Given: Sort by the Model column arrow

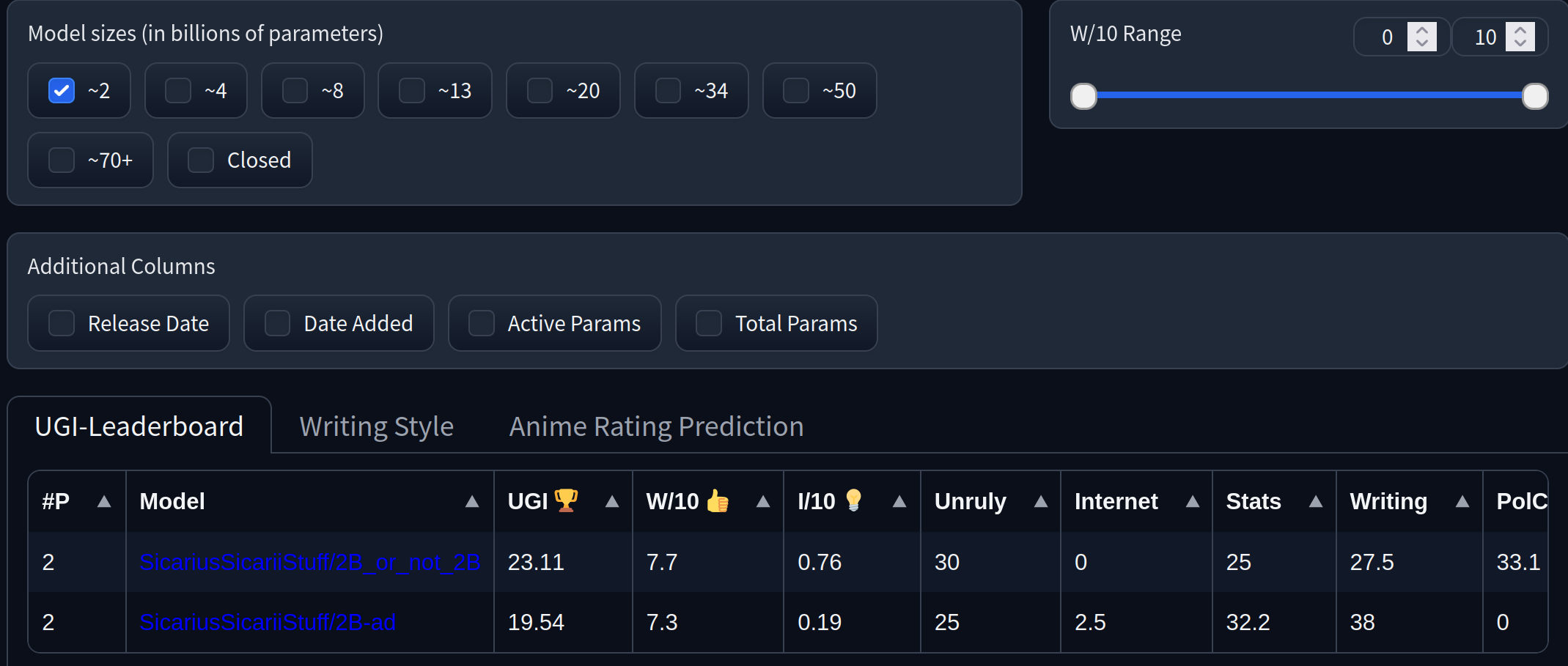Looking at the screenshot, I should coord(472,502).
